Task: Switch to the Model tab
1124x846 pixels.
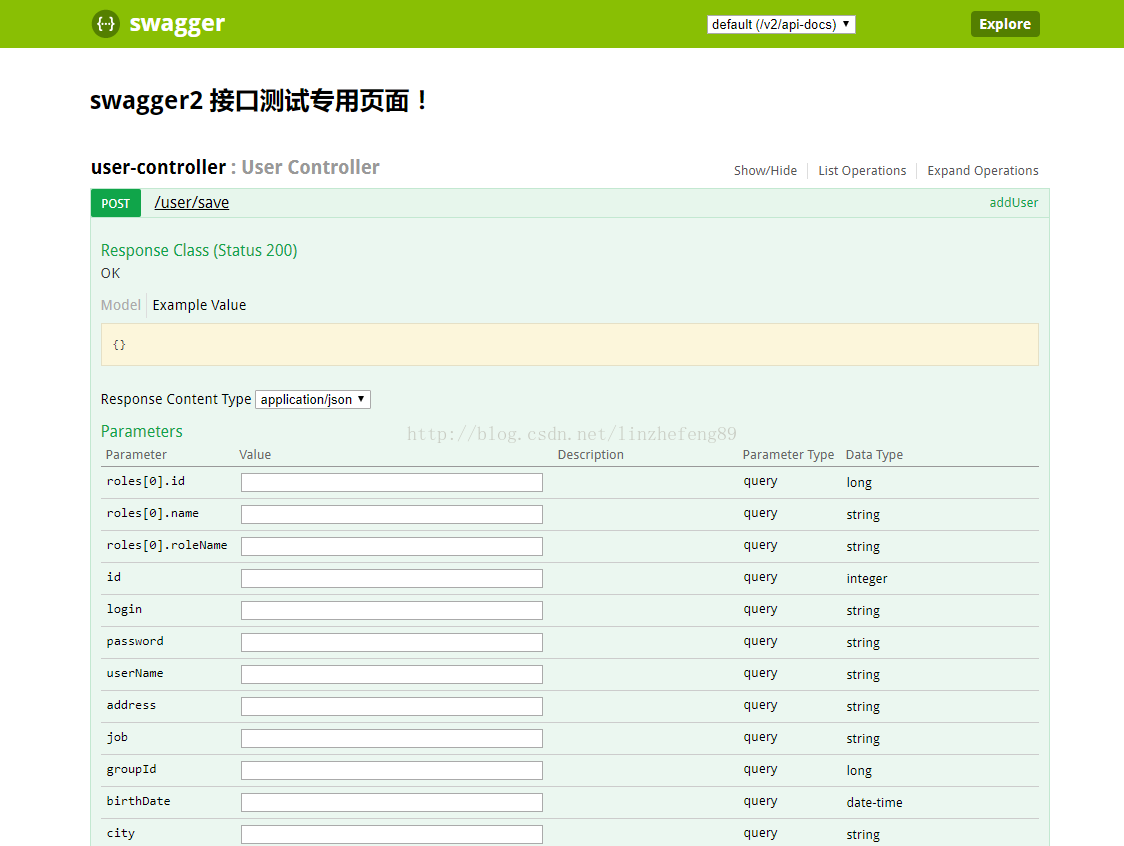Action: 120,305
